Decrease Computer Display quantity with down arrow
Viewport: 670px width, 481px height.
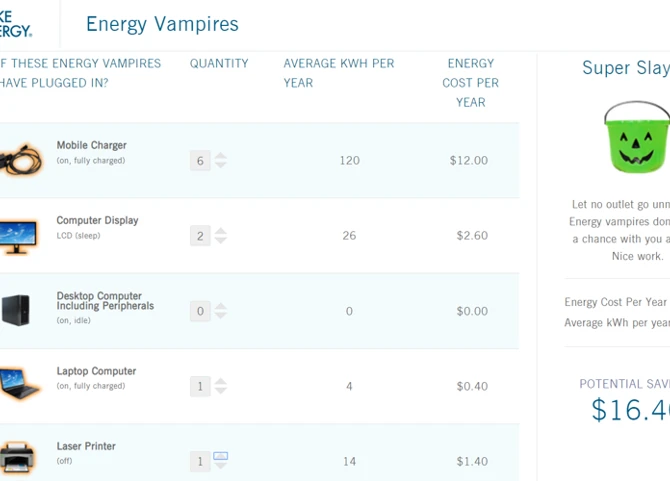tap(221, 241)
